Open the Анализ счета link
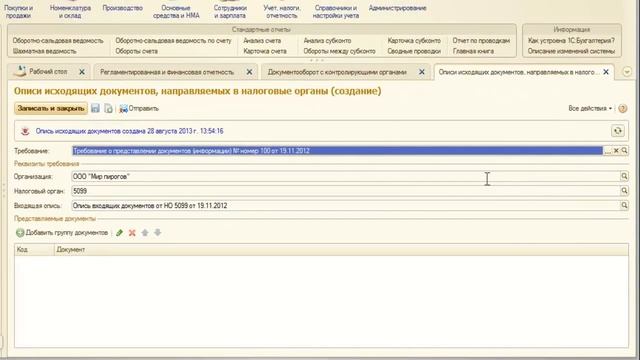 tap(262, 40)
